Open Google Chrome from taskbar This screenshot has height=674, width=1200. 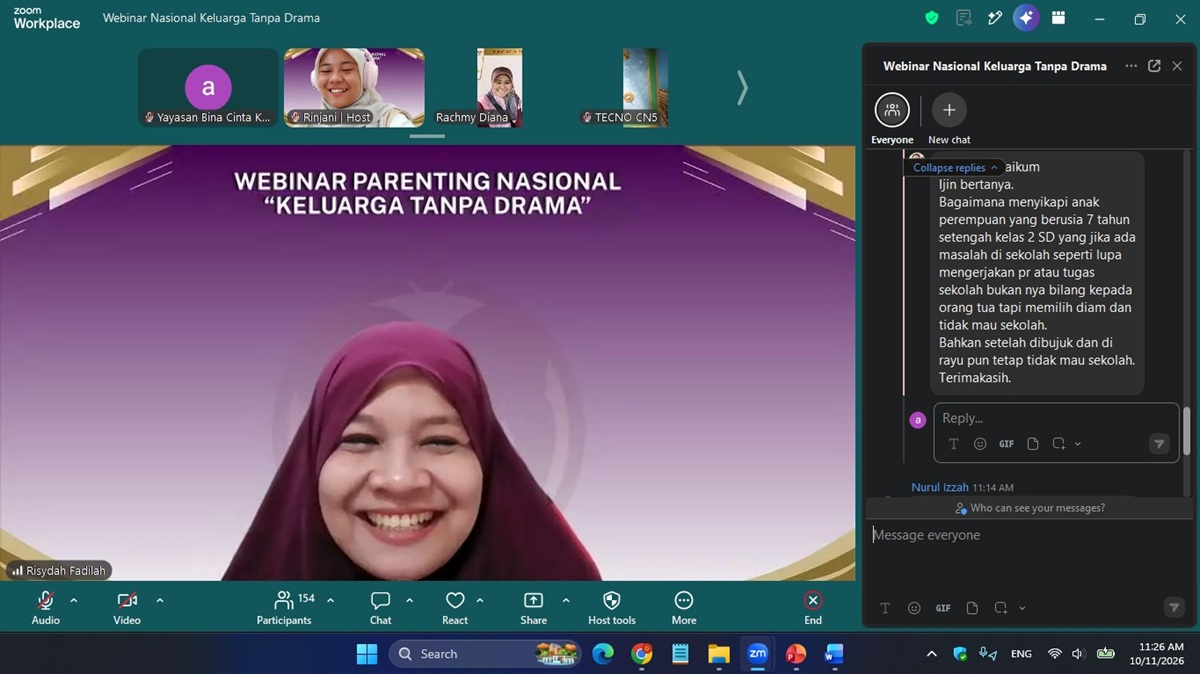642,654
